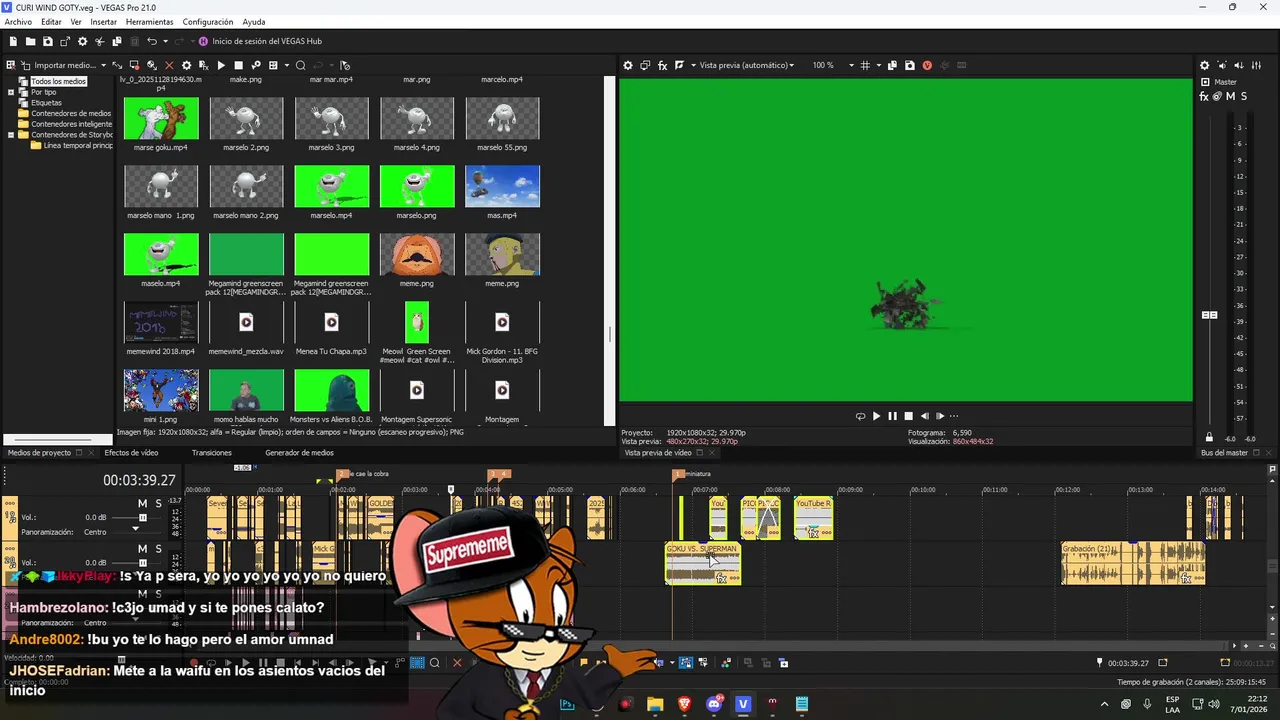
Task: Pause the video preview
Action: (892, 416)
